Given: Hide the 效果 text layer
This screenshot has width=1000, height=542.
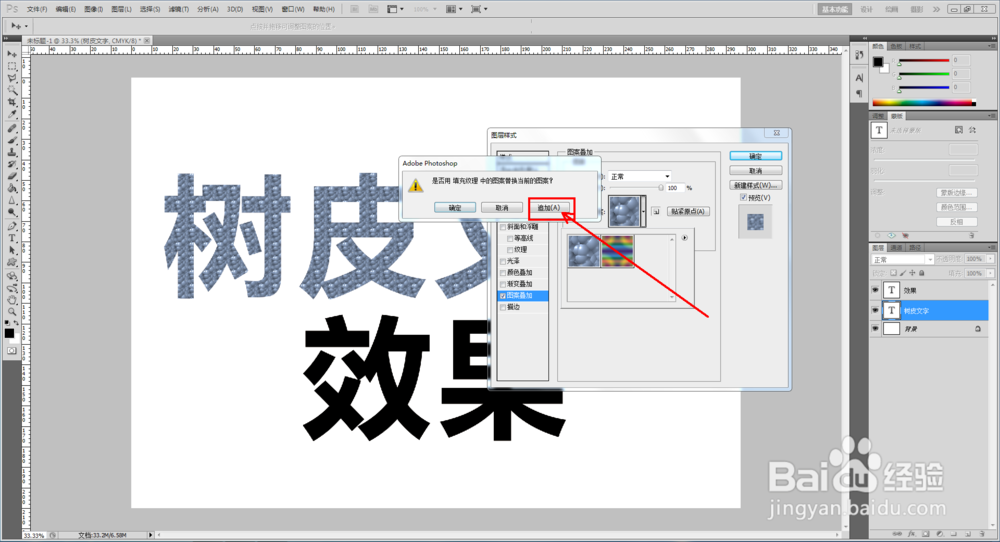Looking at the screenshot, I should 875,291.
